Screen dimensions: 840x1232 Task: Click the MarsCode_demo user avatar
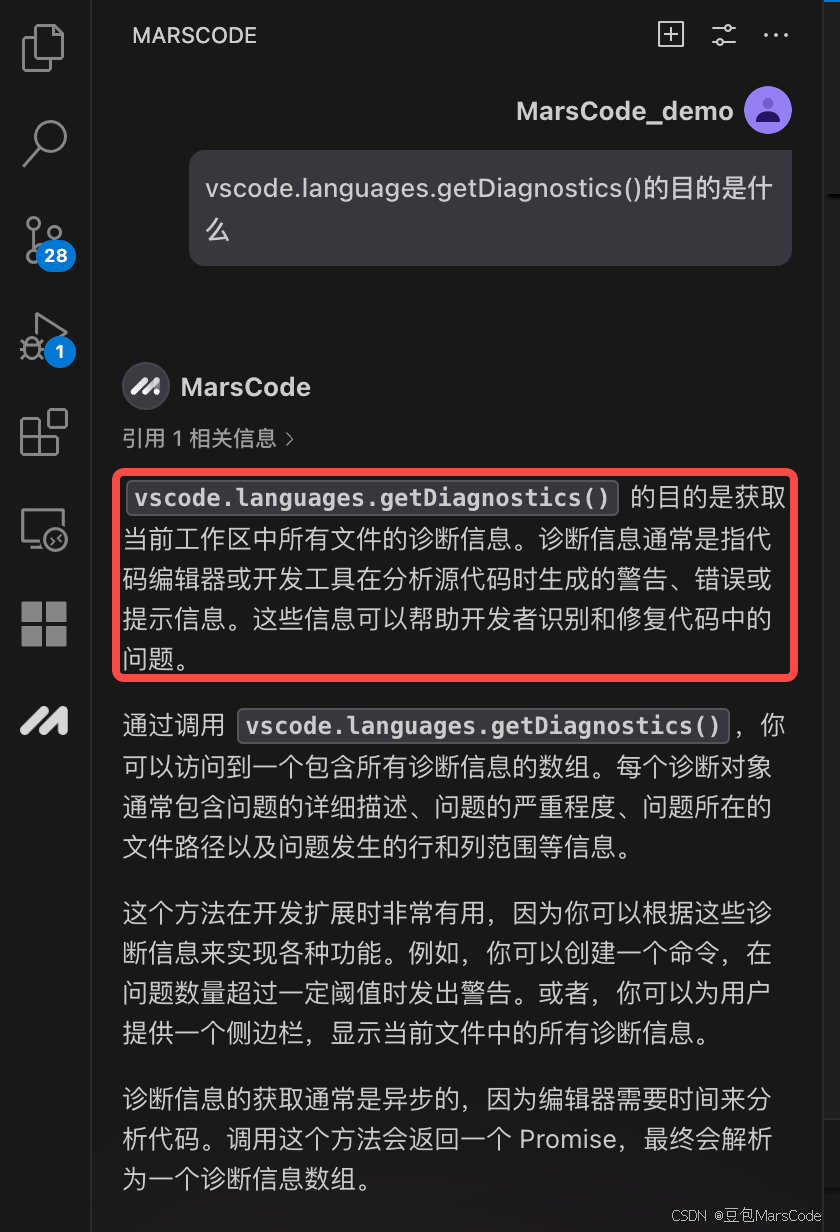(x=768, y=110)
